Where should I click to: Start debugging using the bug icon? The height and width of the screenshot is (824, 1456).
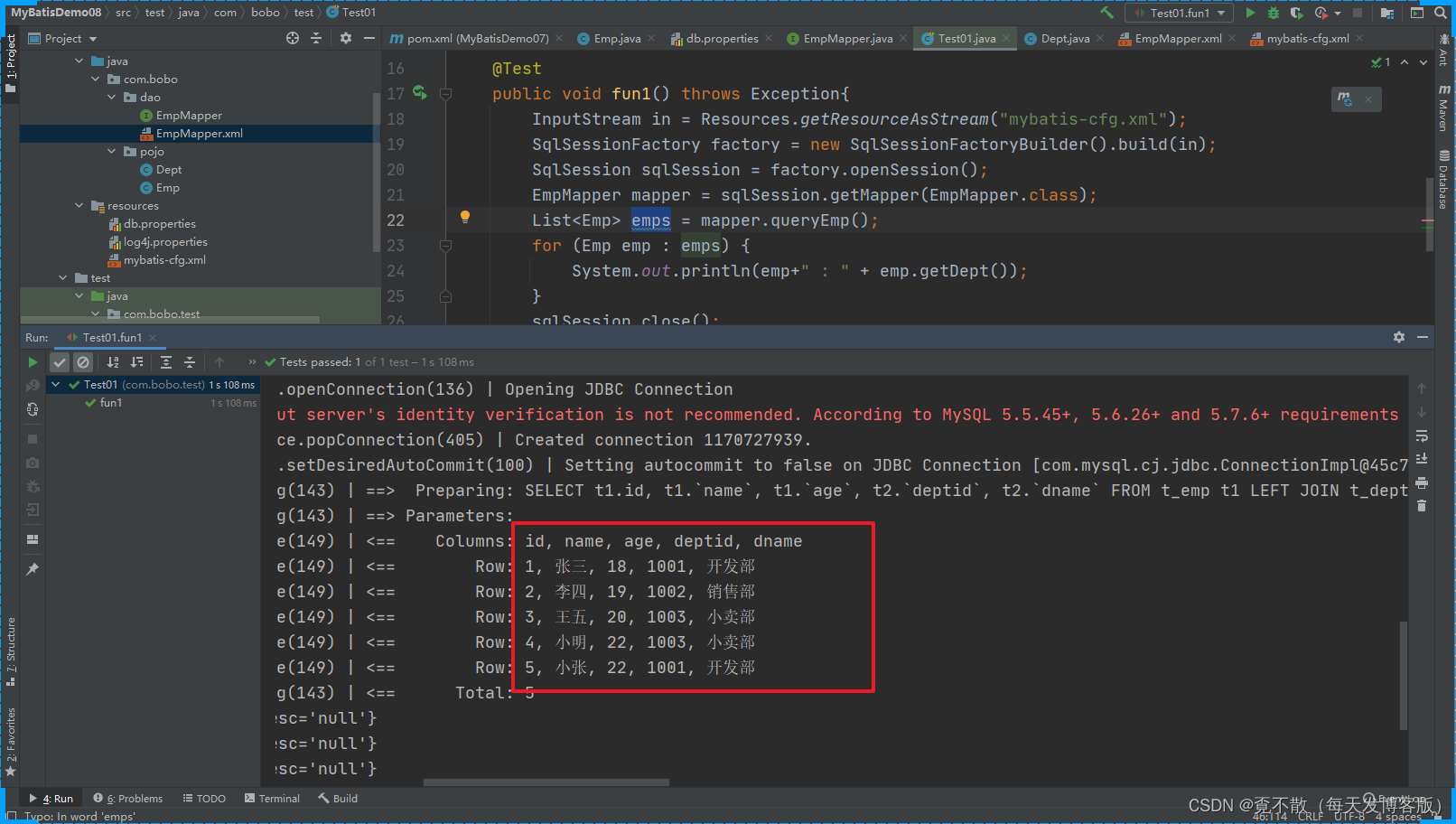tap(1273, 12)
